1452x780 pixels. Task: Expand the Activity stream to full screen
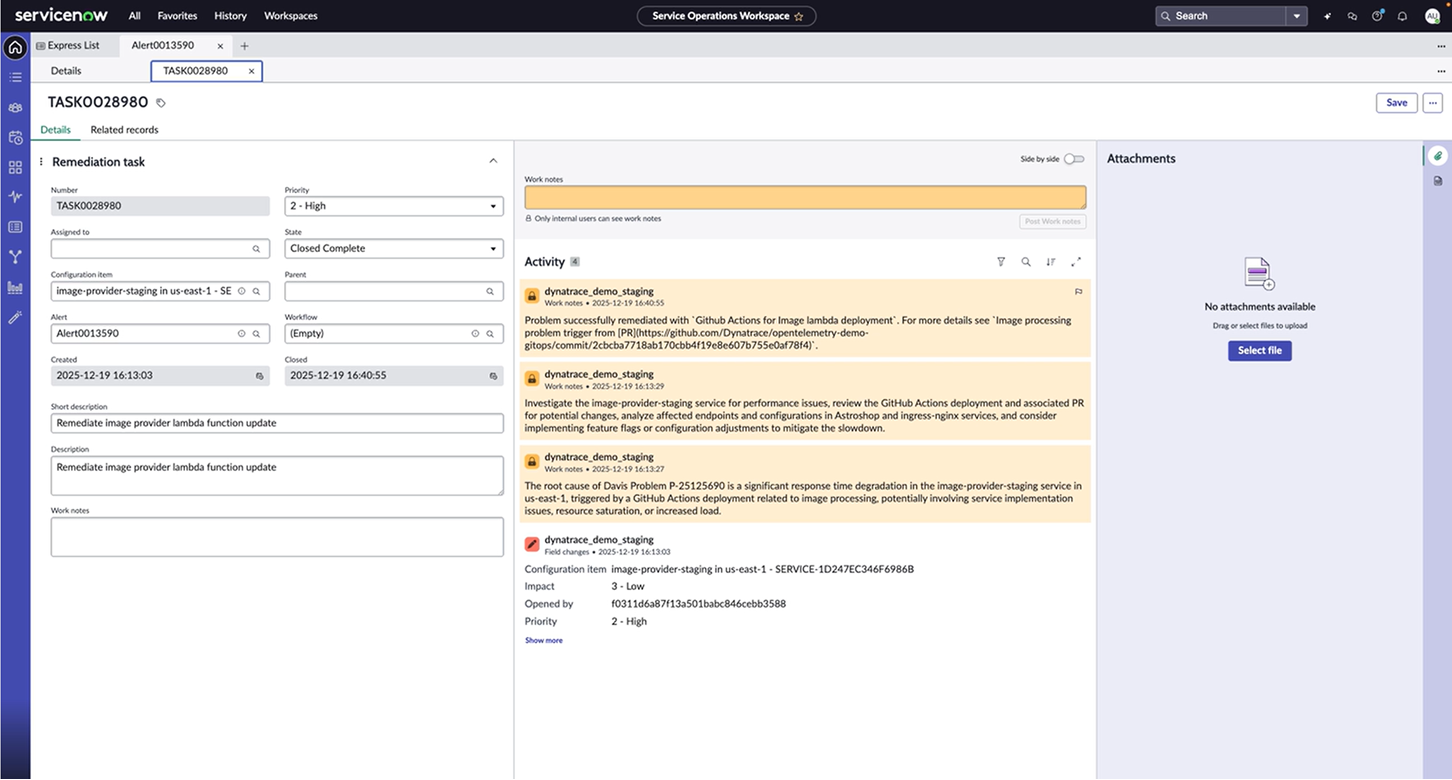coord(1076,261)
